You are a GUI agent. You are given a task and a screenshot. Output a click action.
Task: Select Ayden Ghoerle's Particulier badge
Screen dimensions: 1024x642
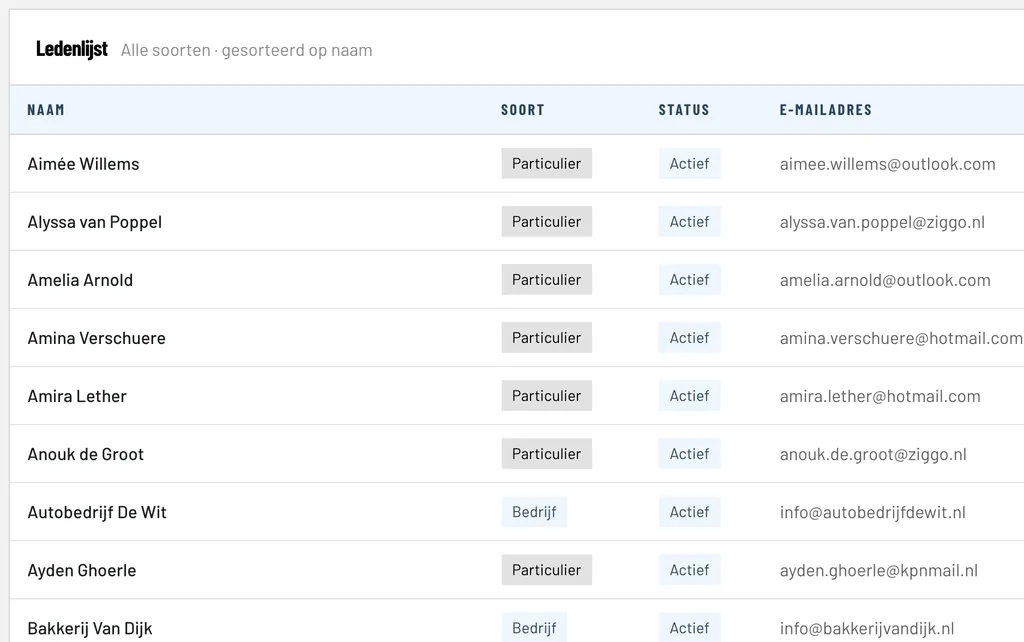[x=547, y=570]
